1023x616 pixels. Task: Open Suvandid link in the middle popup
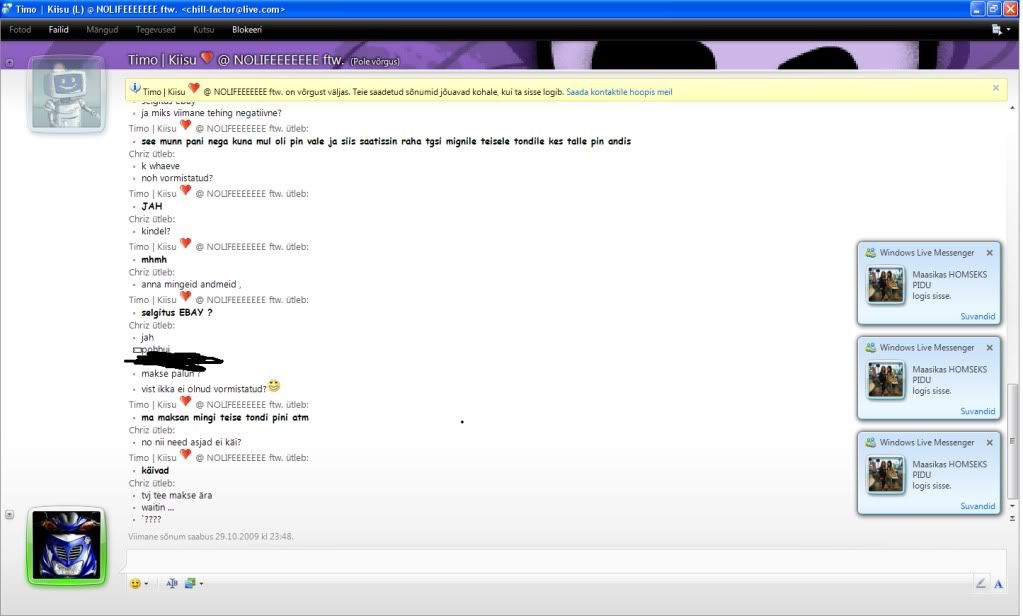click(x=977, y=411)
